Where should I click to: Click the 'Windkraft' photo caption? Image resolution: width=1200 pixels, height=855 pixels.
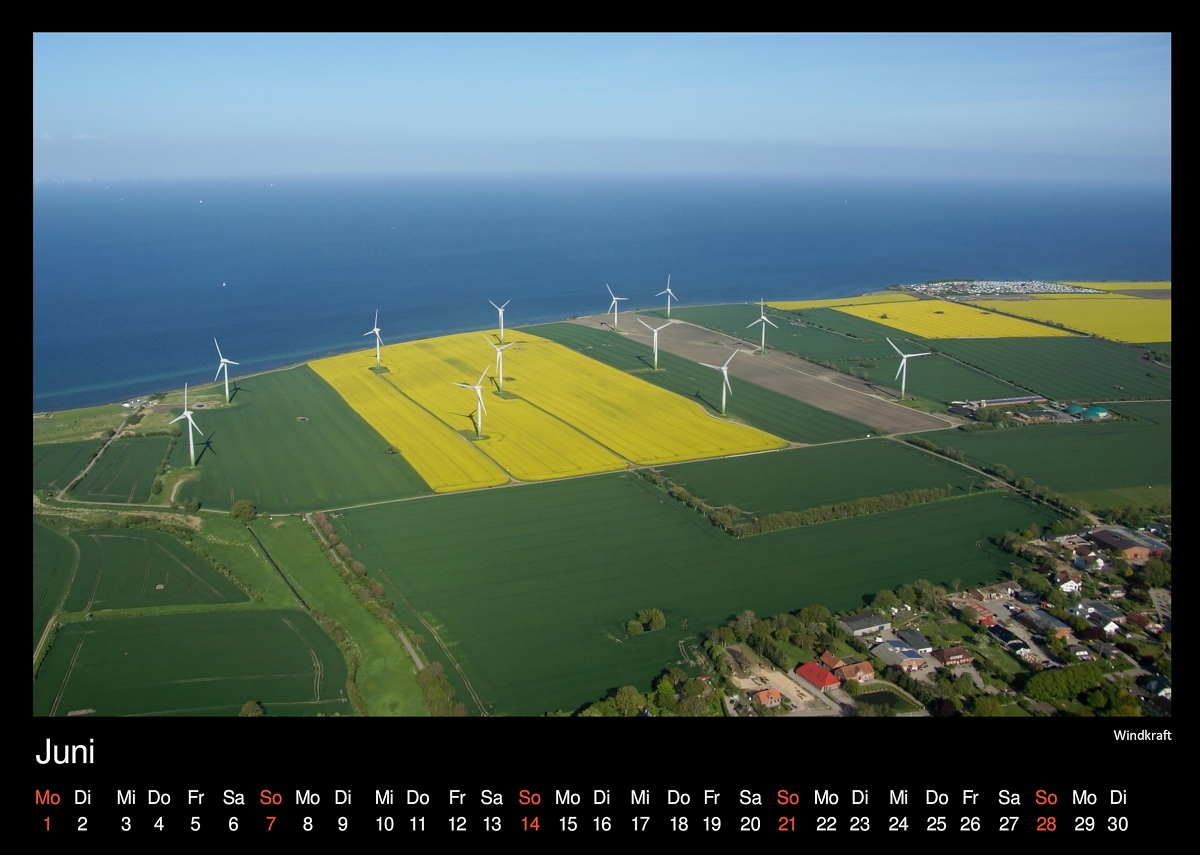tap(1142, 735)
